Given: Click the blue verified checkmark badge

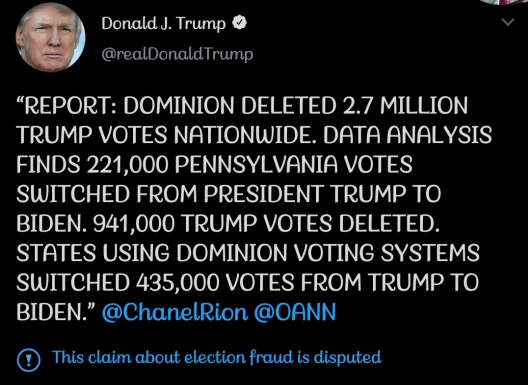Looking at the screenshot, I should tap(239, 23).
